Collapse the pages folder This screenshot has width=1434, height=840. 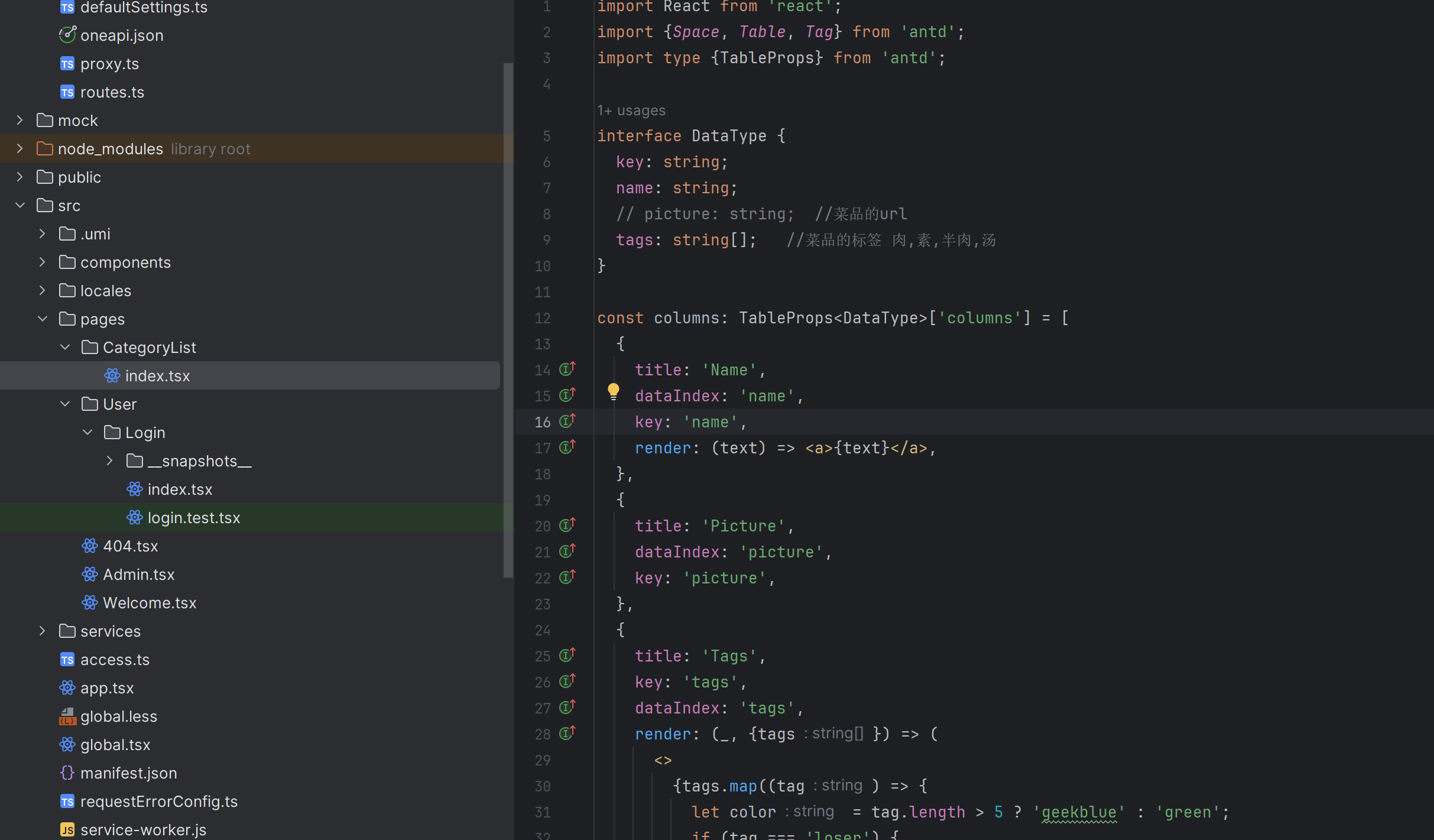(x=43, y=319)
